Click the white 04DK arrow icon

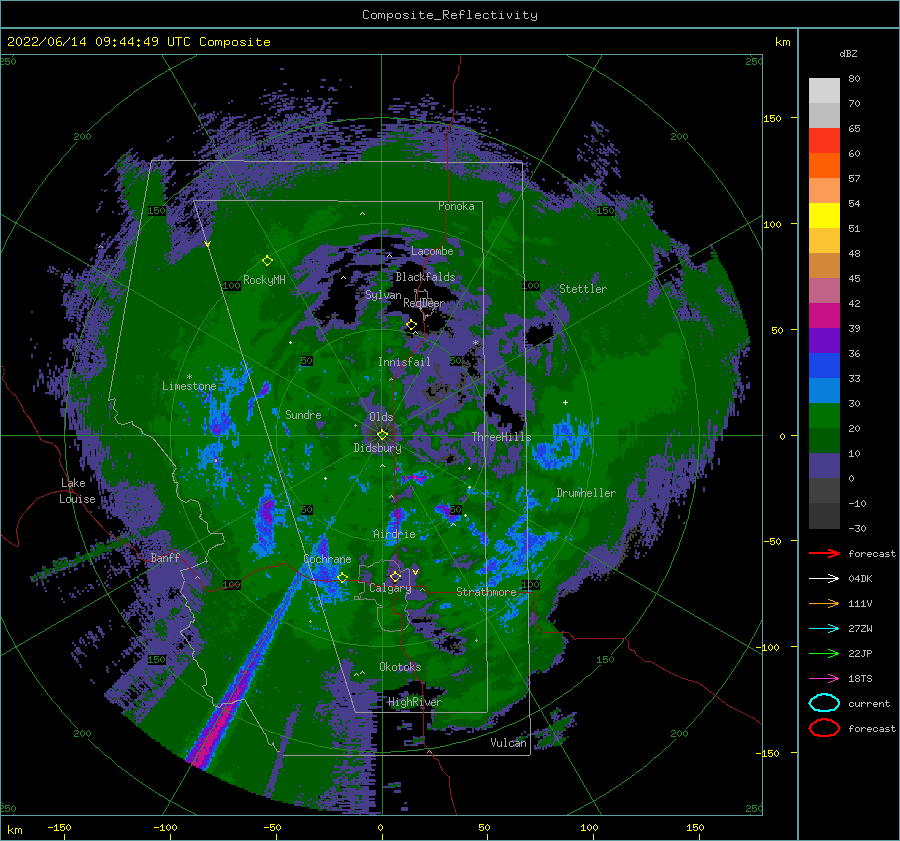pyautogui.click(x=824, y=578)
